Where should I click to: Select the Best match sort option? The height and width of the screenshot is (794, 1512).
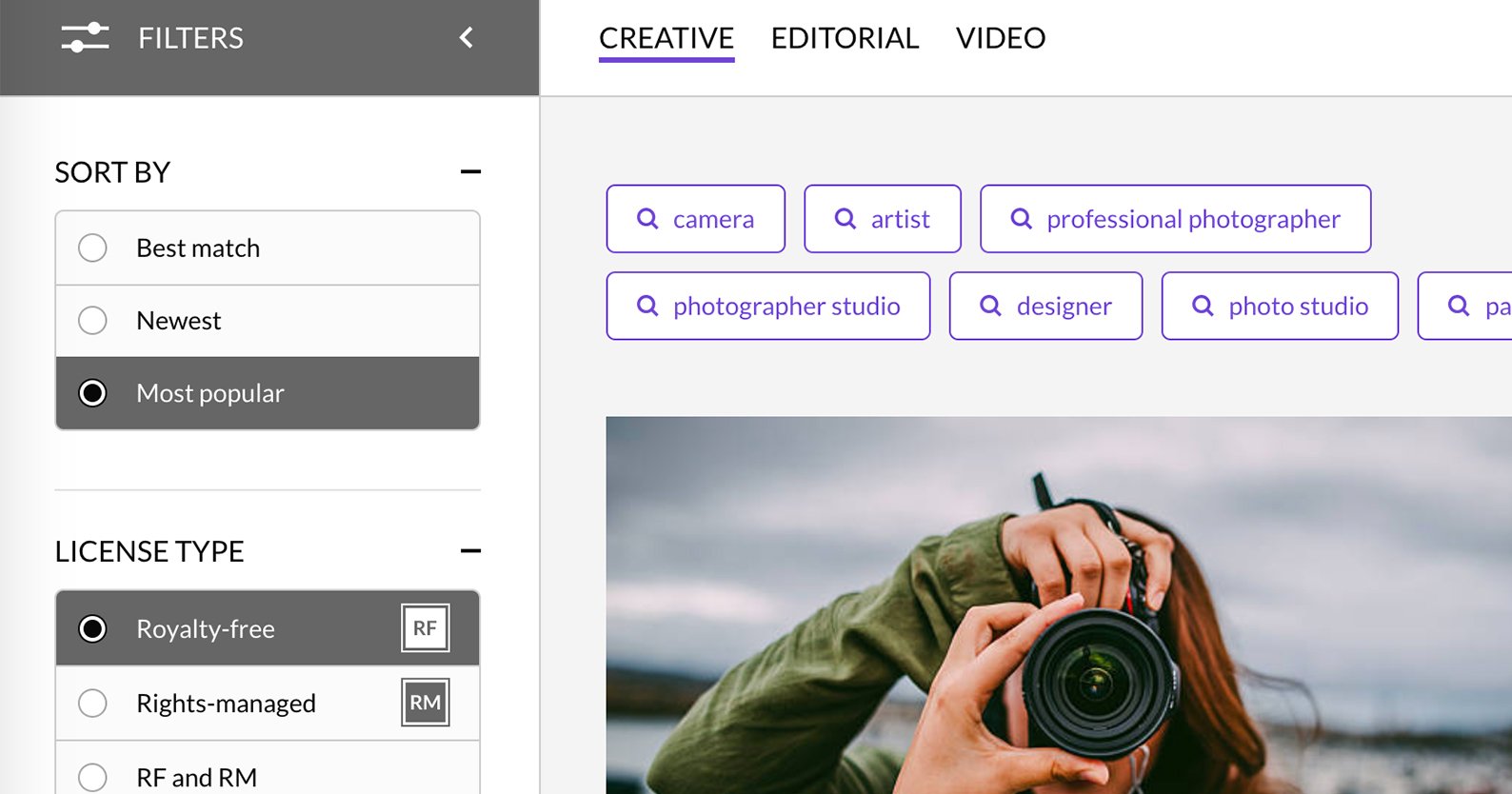click(x=92, y=248)
